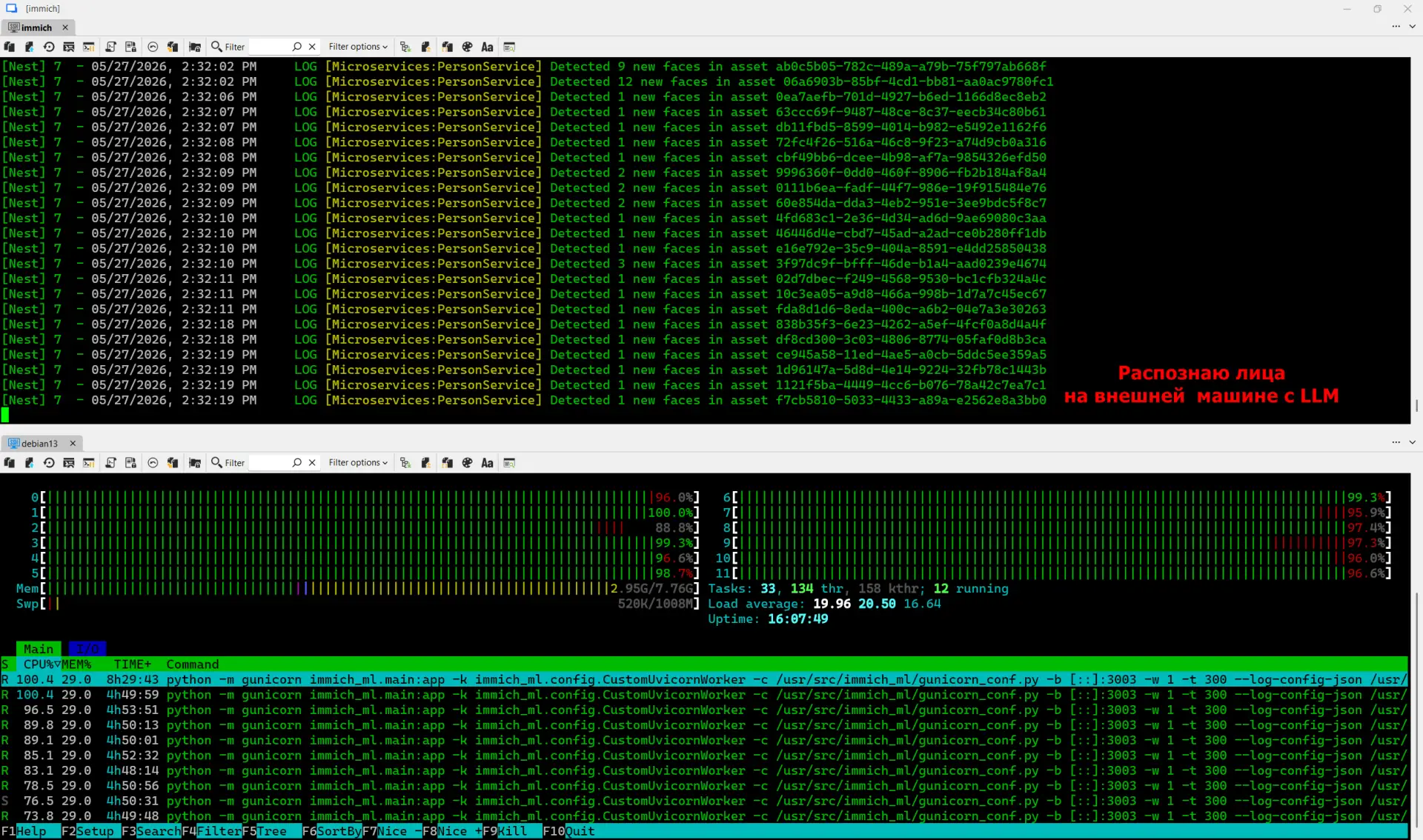The width and height of the screenshot is (1423, 840).
Task: Select htop process with TIME 4h53:51
Action: click(704, 710)
